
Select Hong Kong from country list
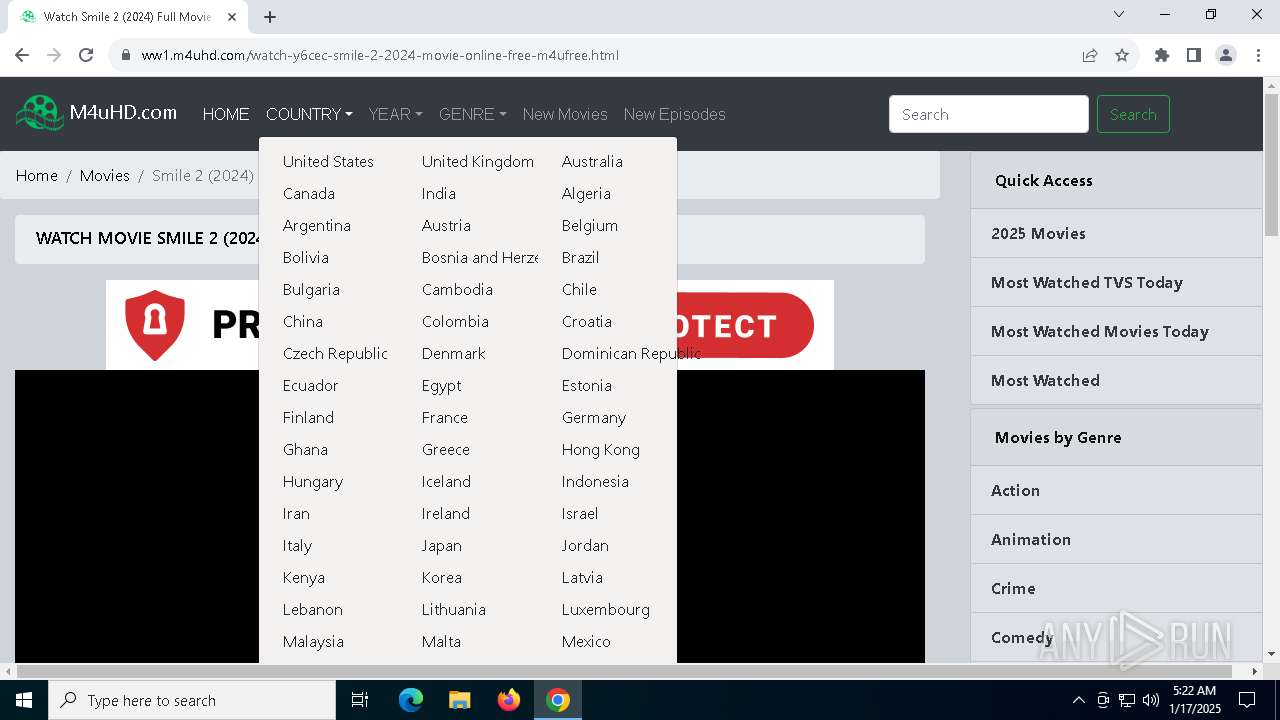coord(601,449)
